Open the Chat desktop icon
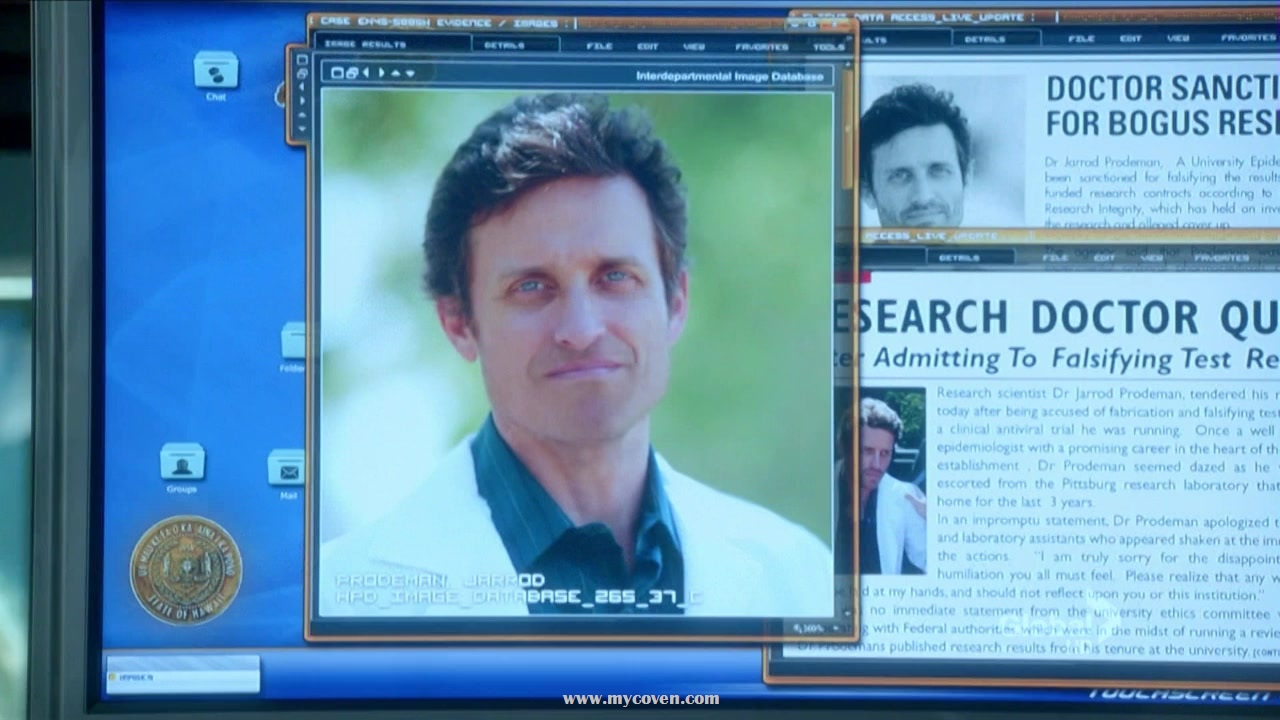 point(216,71)
